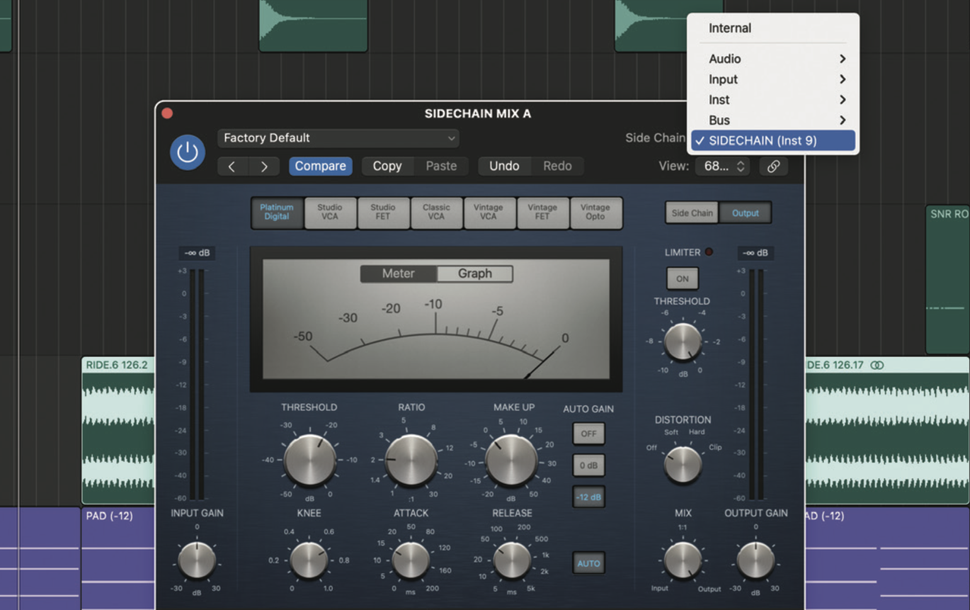Image resolution: width=970 pixels, height=610 pixels.
Task: Open the Factory Default preset menu
Action: (x=338, y=137)
